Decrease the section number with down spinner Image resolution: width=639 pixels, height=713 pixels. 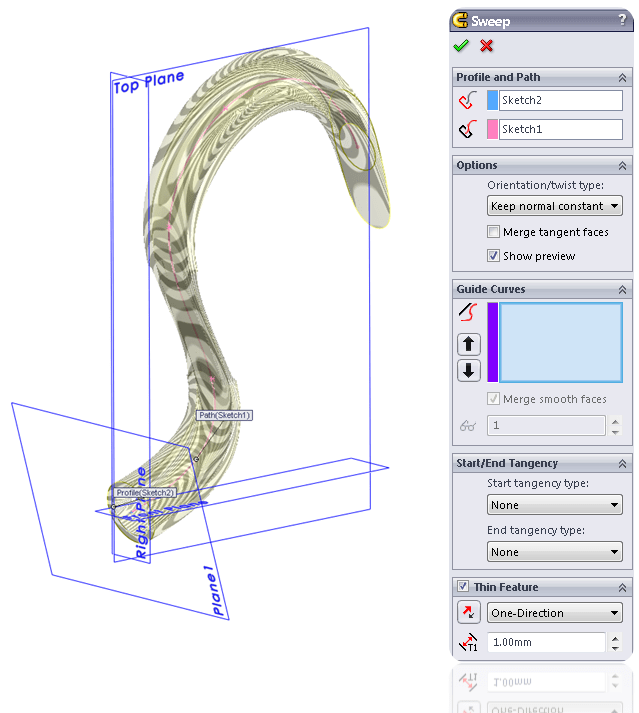coord(615,432)
